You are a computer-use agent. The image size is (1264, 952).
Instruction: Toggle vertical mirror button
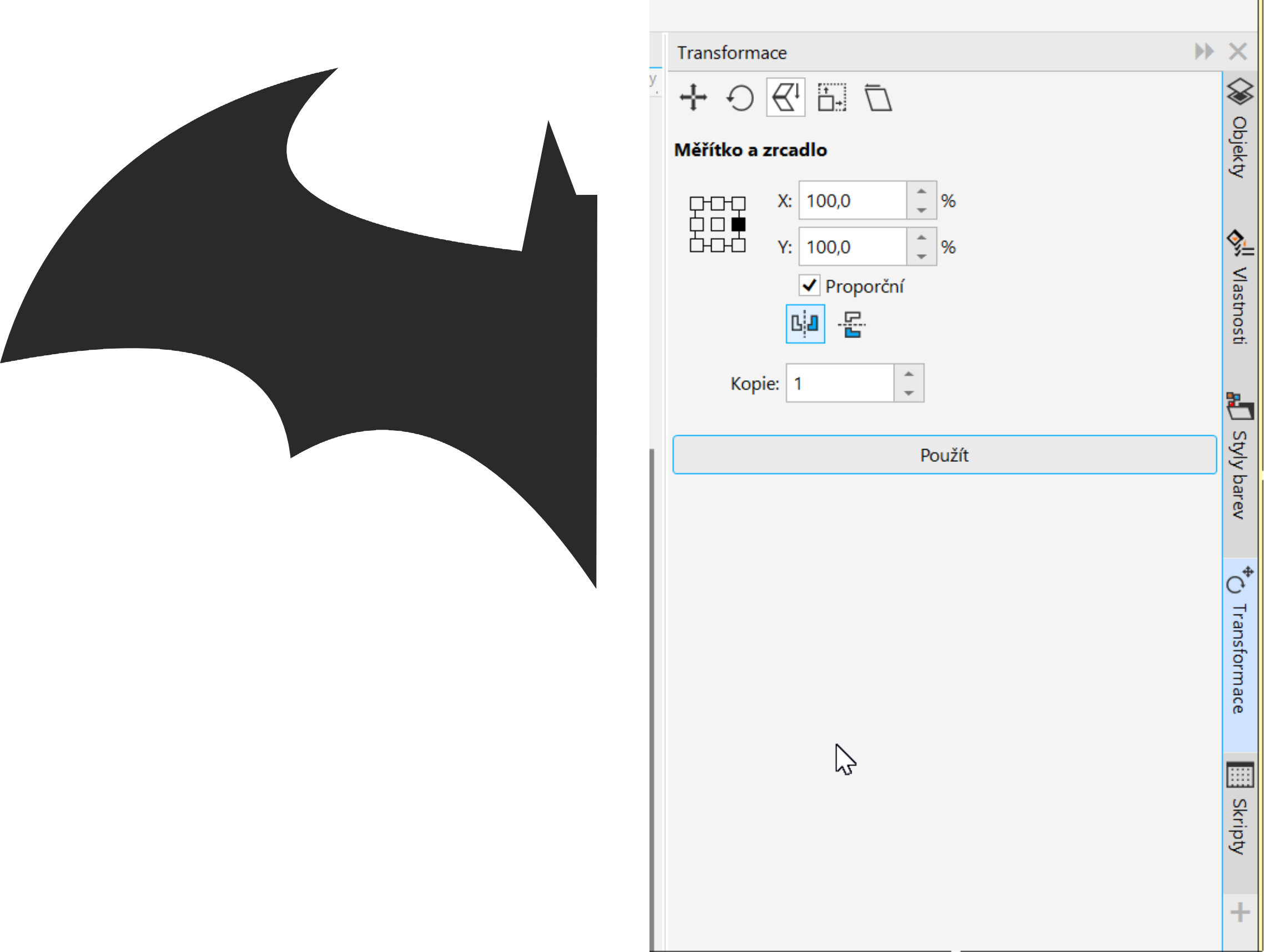click(852, 324)
